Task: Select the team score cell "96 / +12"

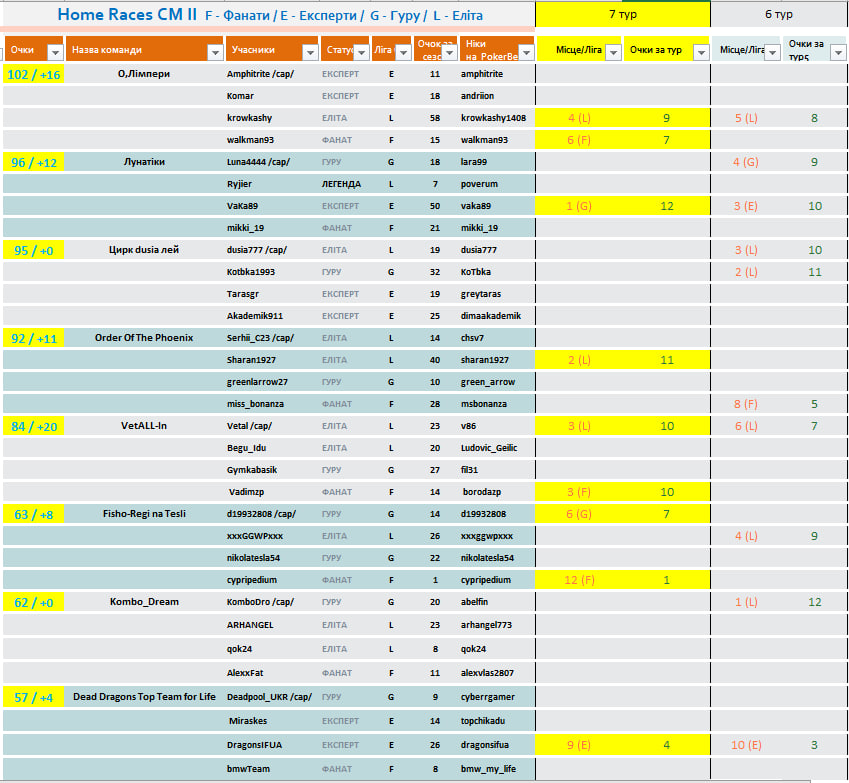Action: [34, 162]
